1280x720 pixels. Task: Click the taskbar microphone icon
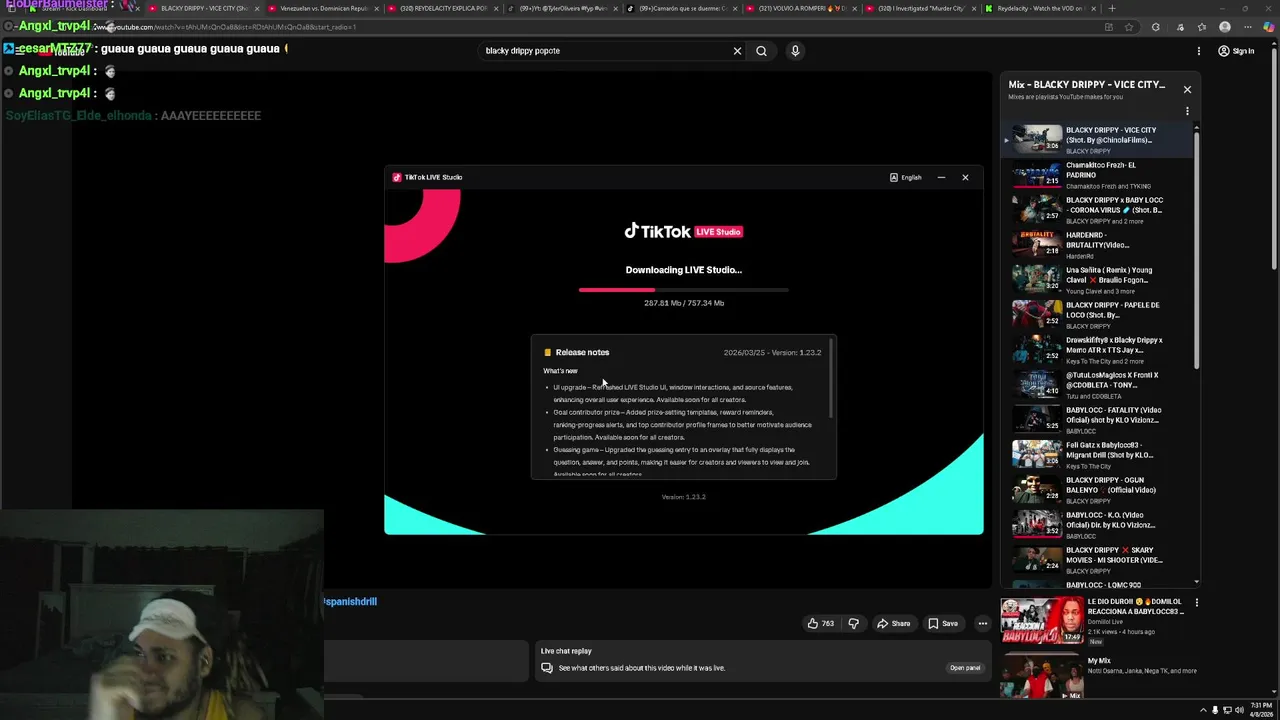click(x=1216, y=710)
